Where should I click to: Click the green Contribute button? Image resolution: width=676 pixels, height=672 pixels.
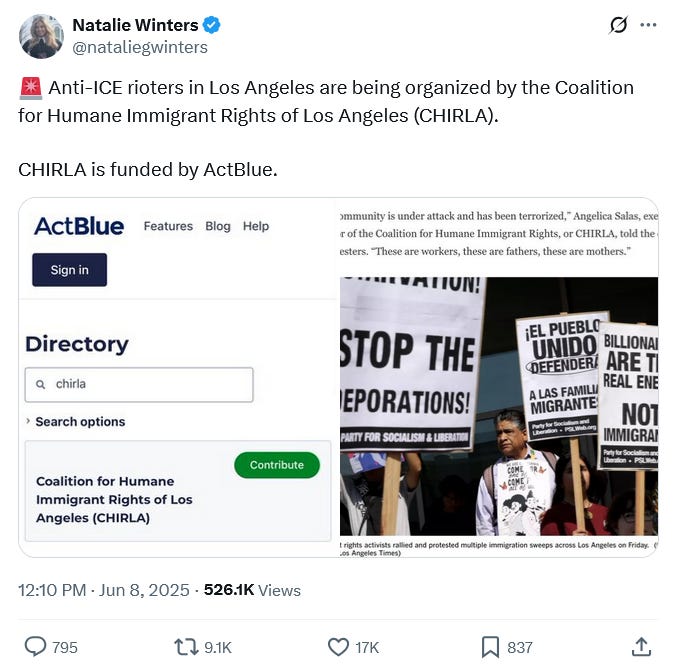[277, 465]
